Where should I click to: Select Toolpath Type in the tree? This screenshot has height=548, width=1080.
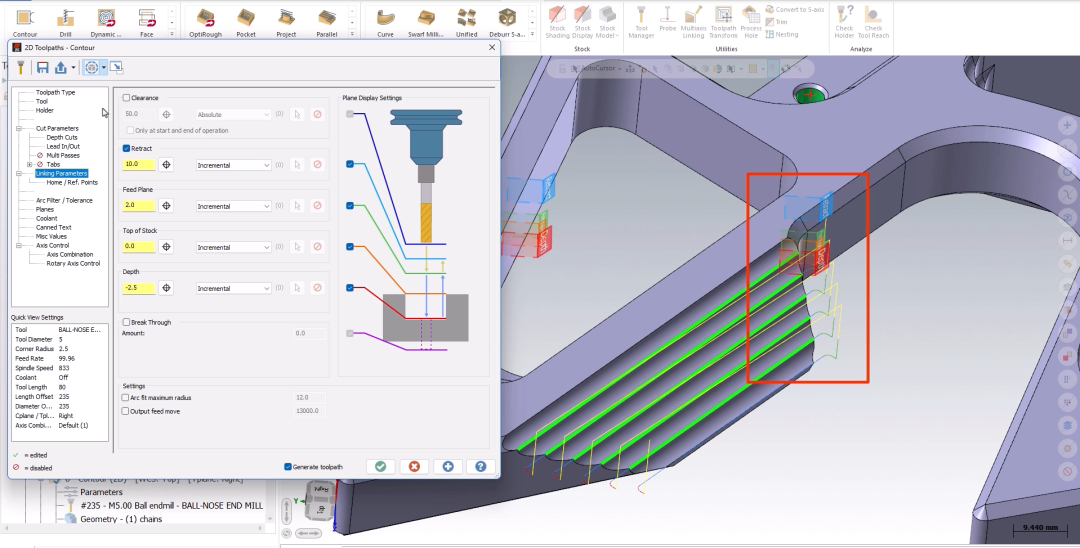point(56,92)
